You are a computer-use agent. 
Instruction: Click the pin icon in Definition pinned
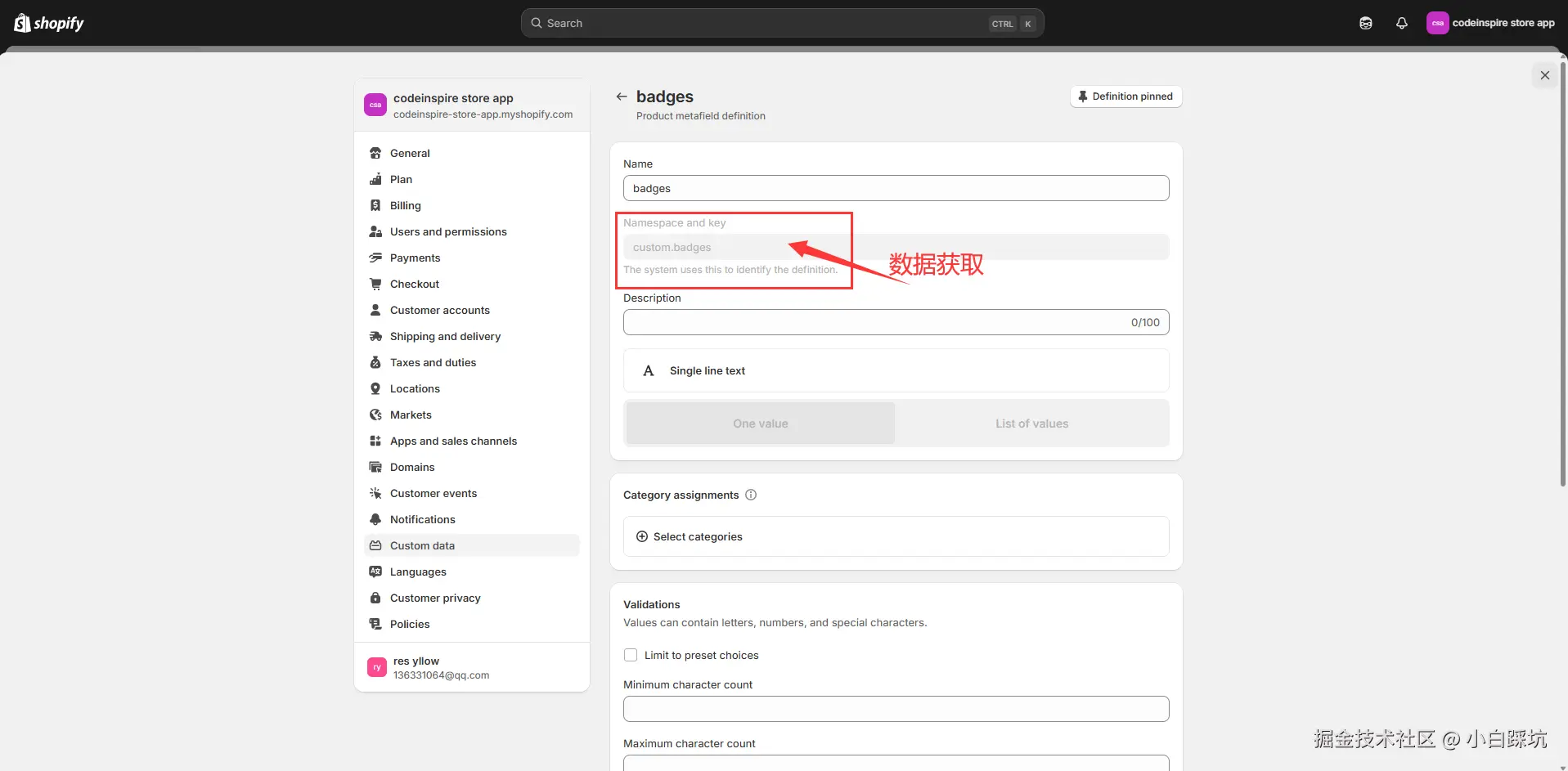point(1083,96)
